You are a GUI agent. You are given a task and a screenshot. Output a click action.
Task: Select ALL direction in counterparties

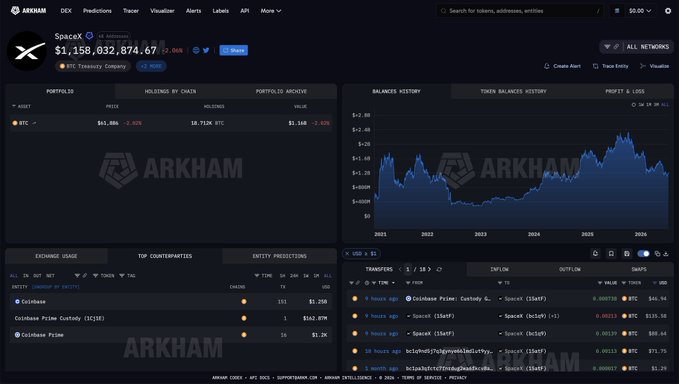click(14, 275)
